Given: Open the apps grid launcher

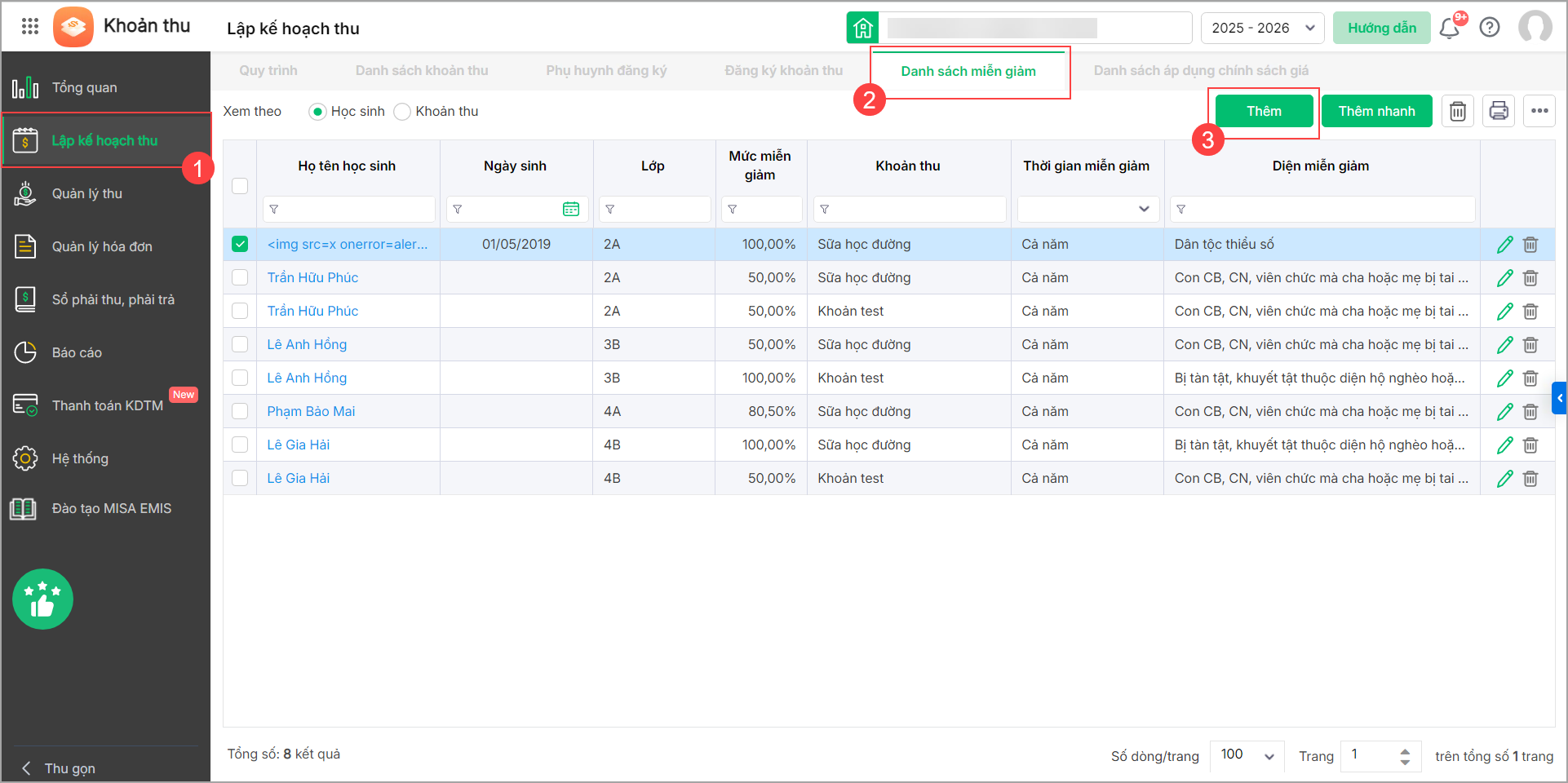Looking at the screenshot, I should point(30,26).
